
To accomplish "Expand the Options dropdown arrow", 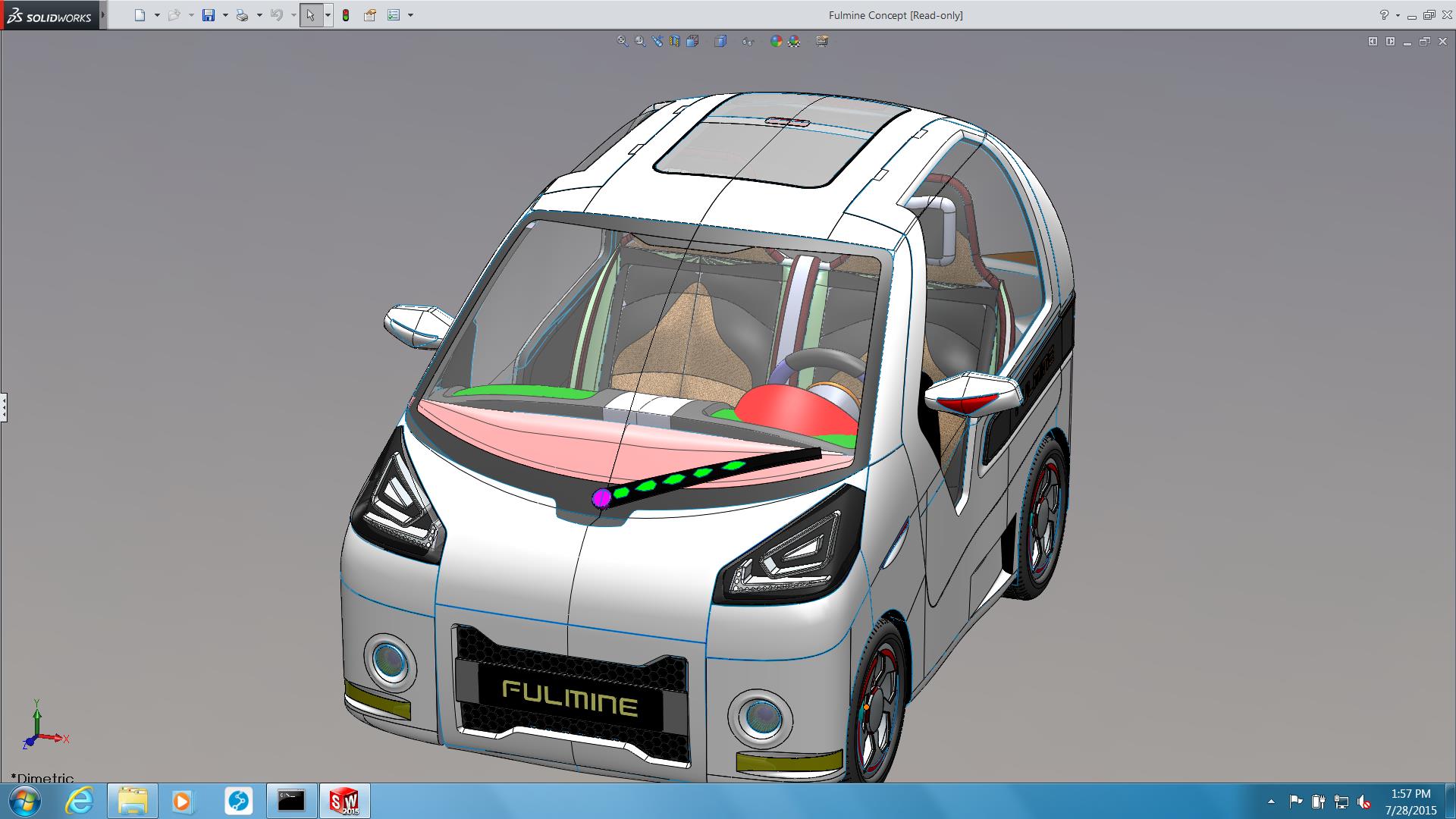I will coord(410,15).
